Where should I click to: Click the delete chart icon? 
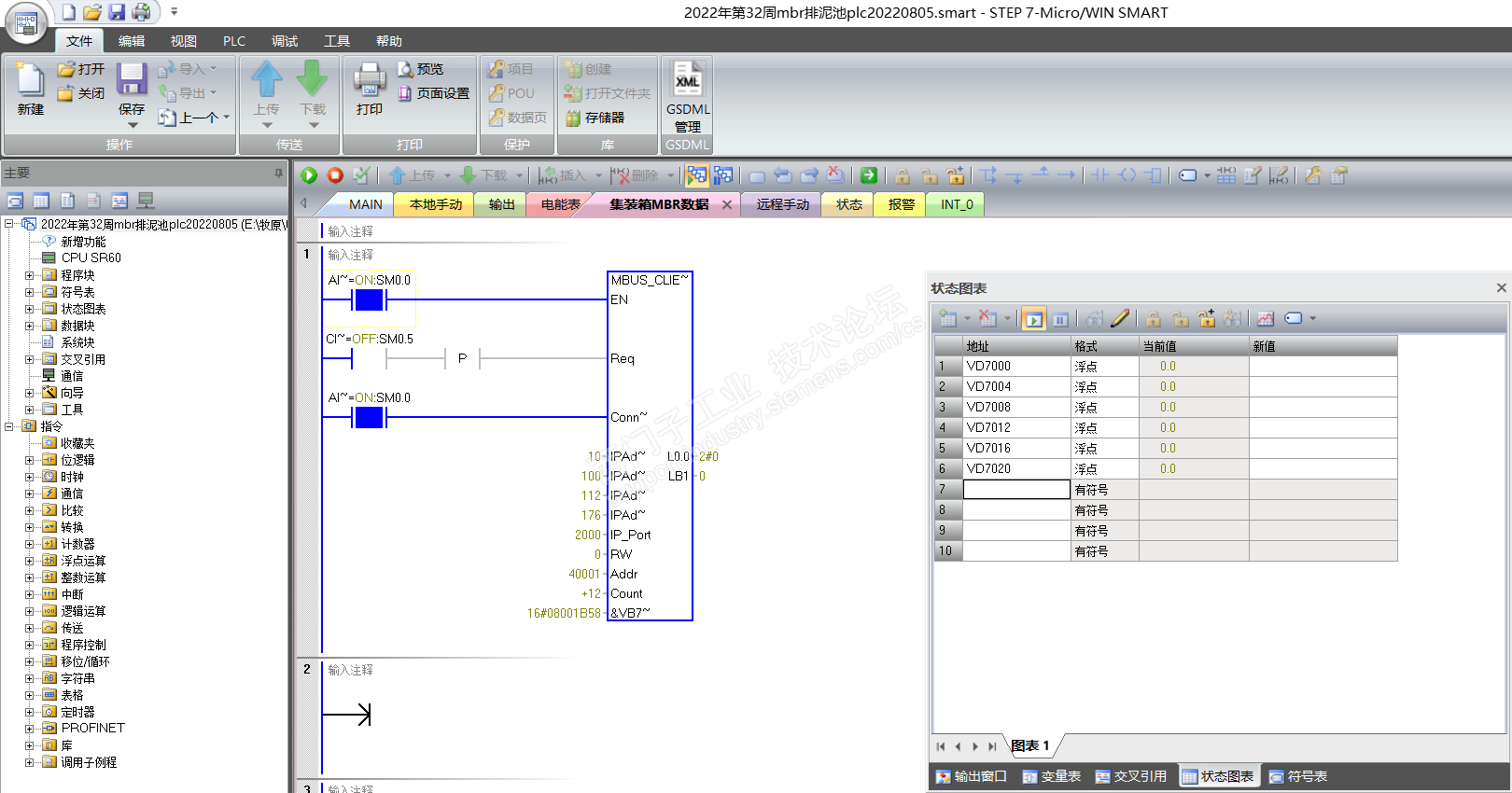[x=987, y=319]
